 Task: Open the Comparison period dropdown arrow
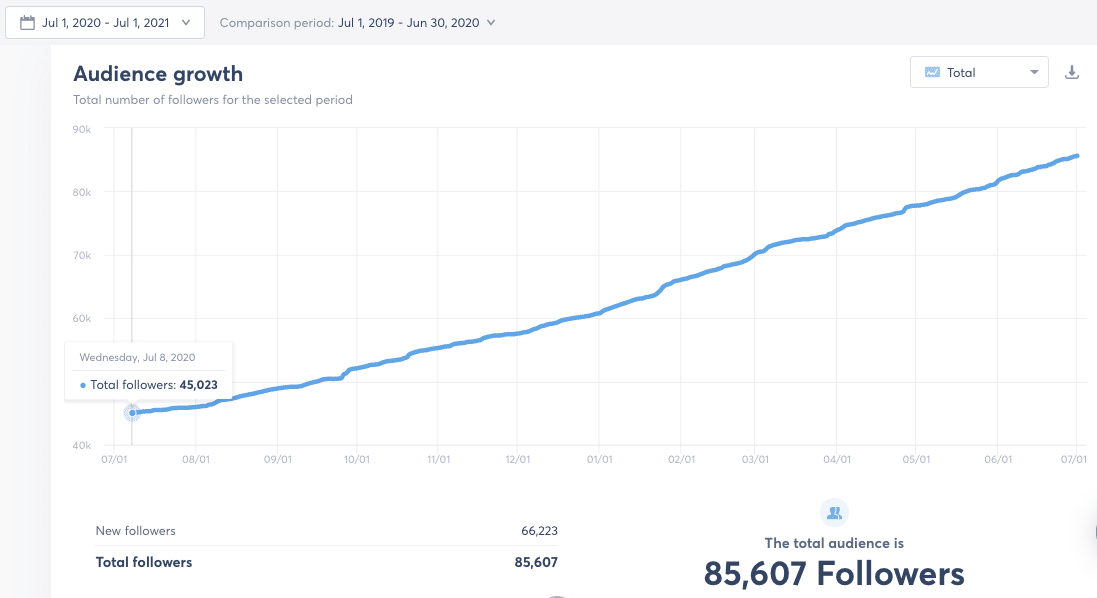[490, 22]
